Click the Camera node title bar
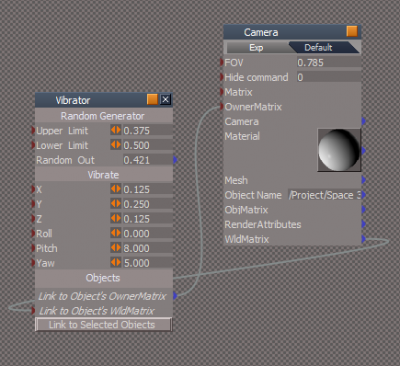 pos(292,32)
